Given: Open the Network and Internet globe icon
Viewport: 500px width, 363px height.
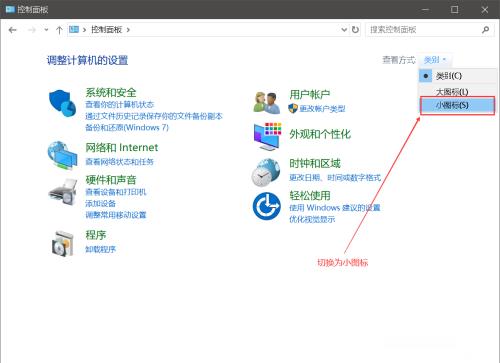Looking at the screenshot, I should [x=62, y=155].
